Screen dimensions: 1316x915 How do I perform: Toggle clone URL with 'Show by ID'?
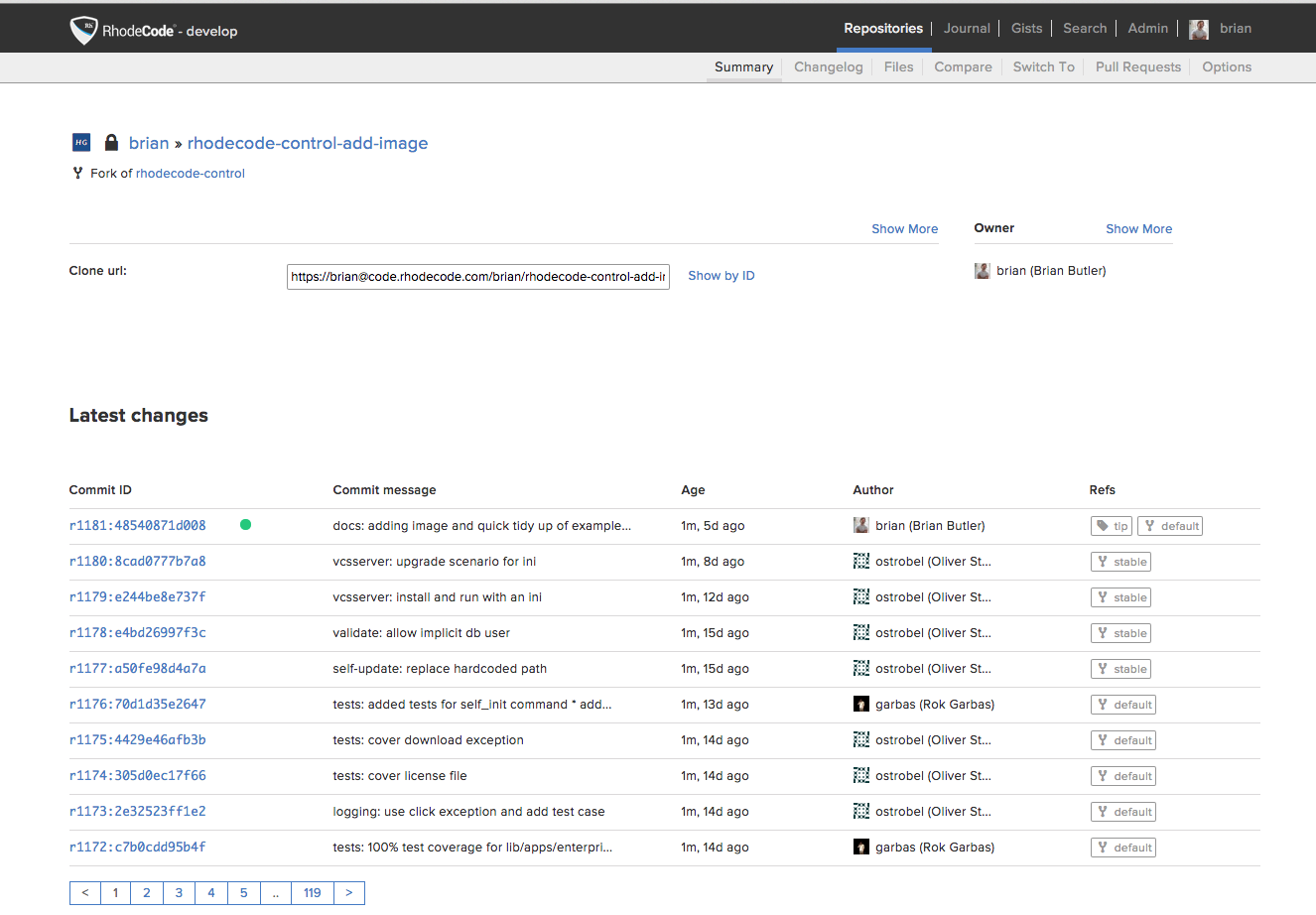721,276
